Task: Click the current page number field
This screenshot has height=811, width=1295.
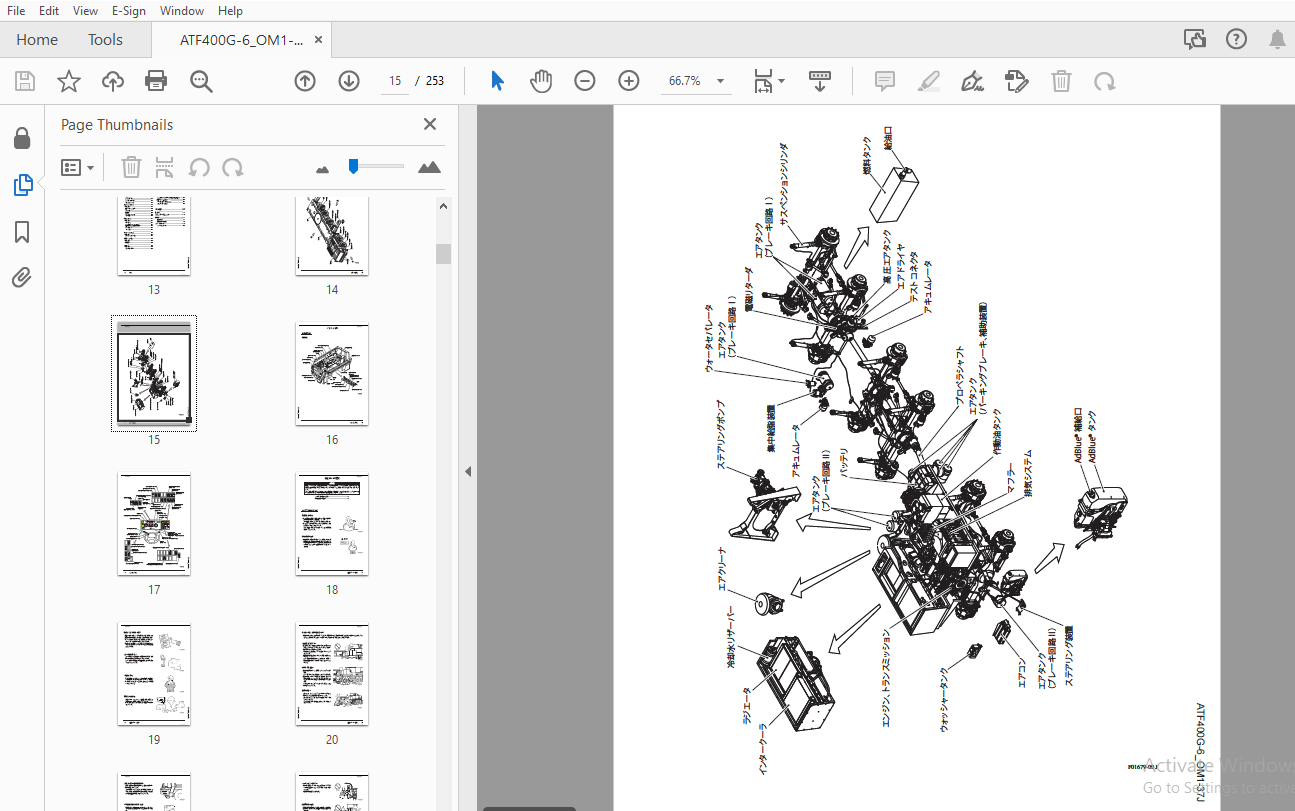Action: coord(395,81)
